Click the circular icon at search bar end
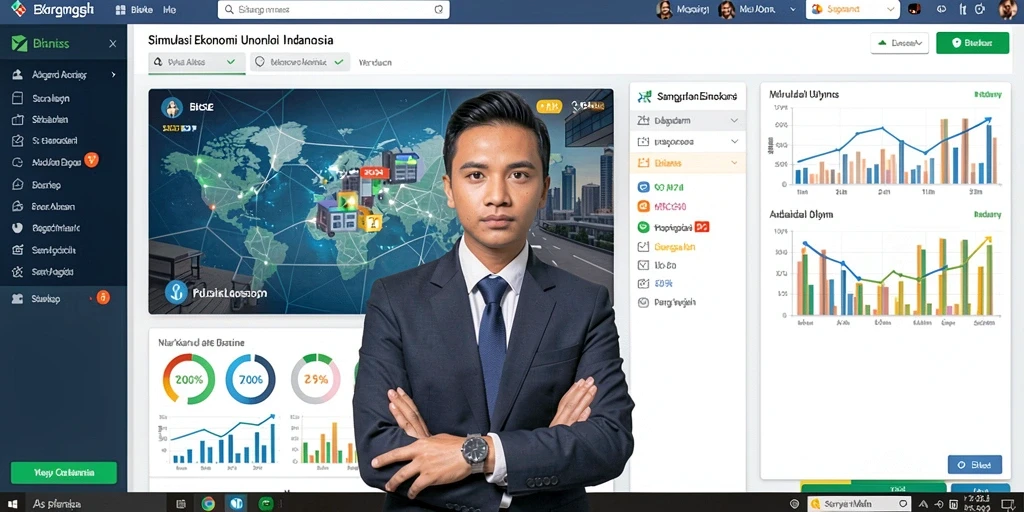Image resolution: width=1024 pixels, height=512 pixels. click(x=438, y=10)
